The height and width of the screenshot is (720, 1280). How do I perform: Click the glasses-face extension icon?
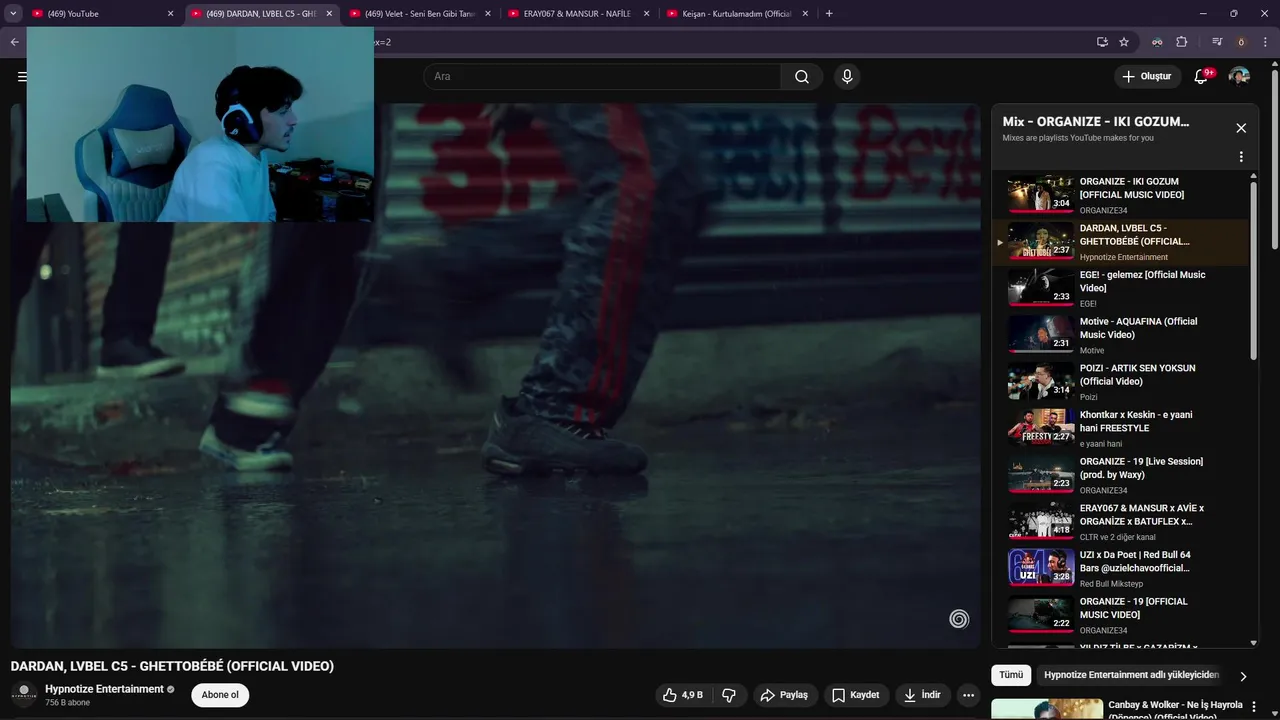point(1157,42)
